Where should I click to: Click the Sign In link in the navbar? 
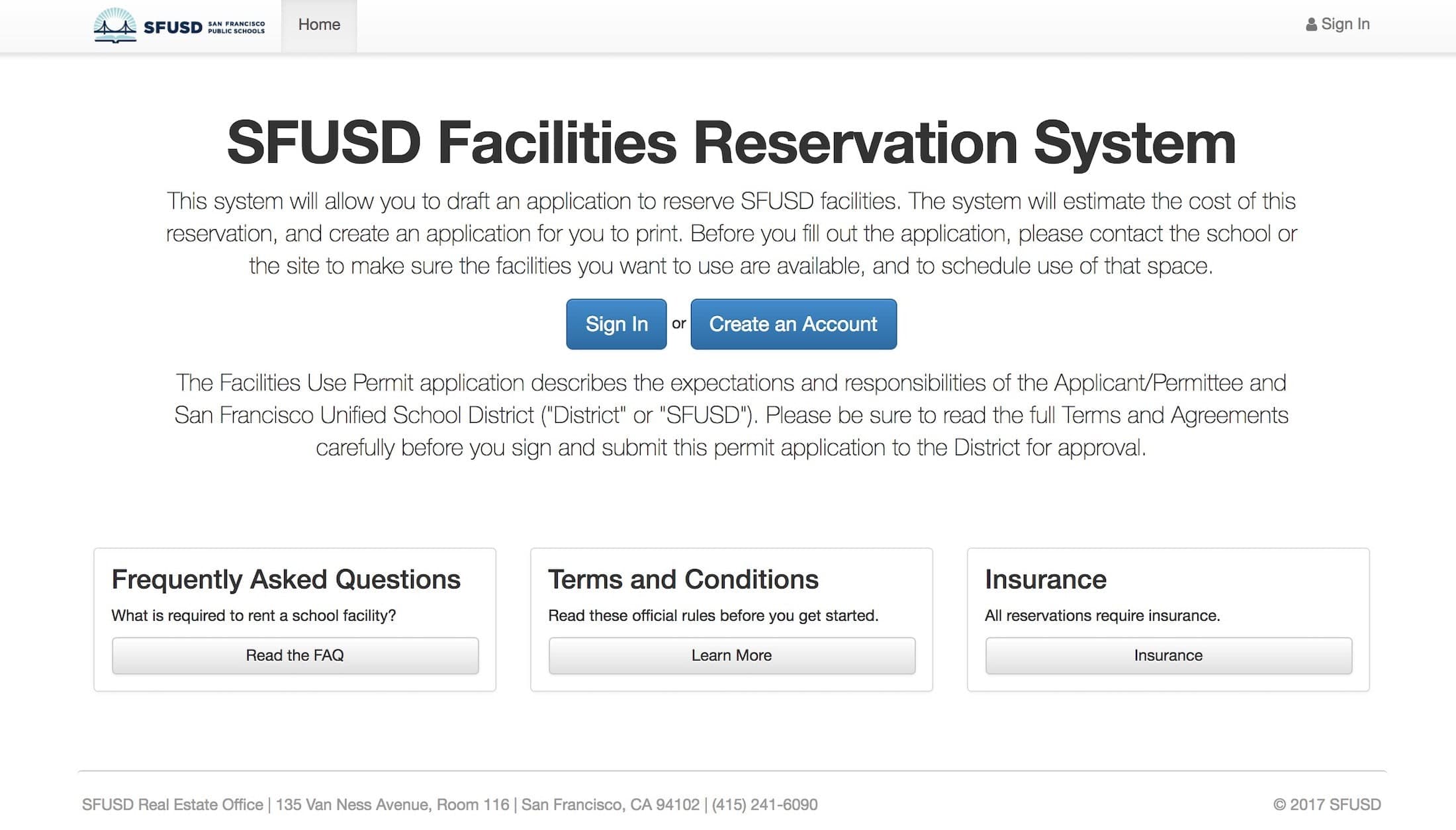(1338, 24)
